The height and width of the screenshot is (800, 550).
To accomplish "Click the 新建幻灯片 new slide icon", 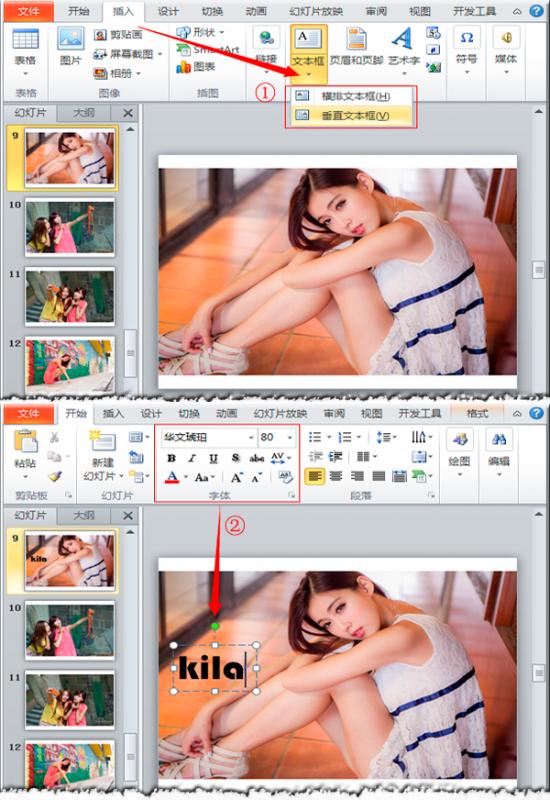I will (x=103, y=440).
